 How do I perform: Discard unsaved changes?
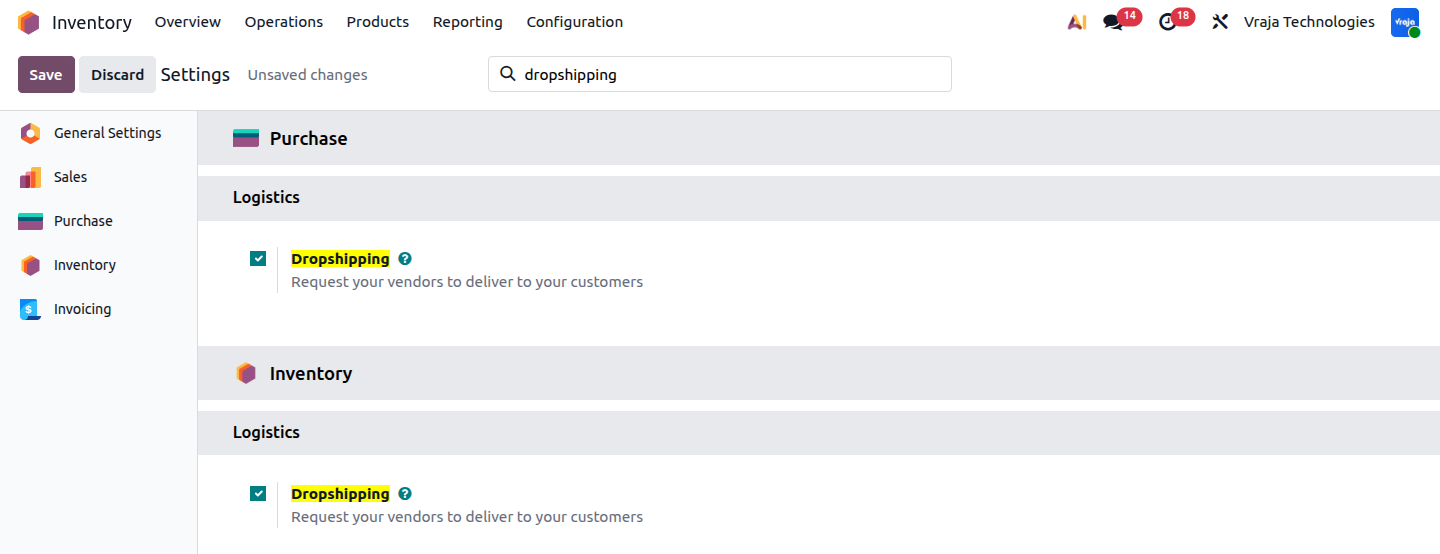click(117, 75)
